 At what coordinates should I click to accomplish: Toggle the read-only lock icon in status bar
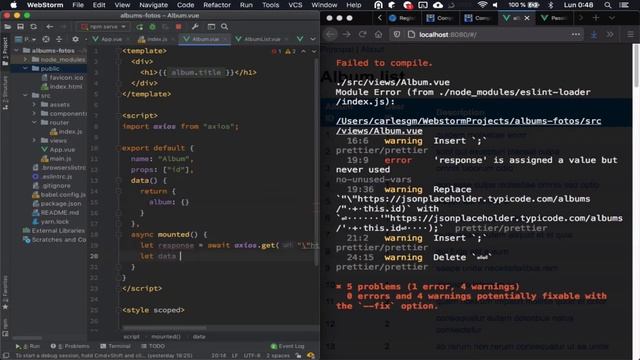pos(298,356)
